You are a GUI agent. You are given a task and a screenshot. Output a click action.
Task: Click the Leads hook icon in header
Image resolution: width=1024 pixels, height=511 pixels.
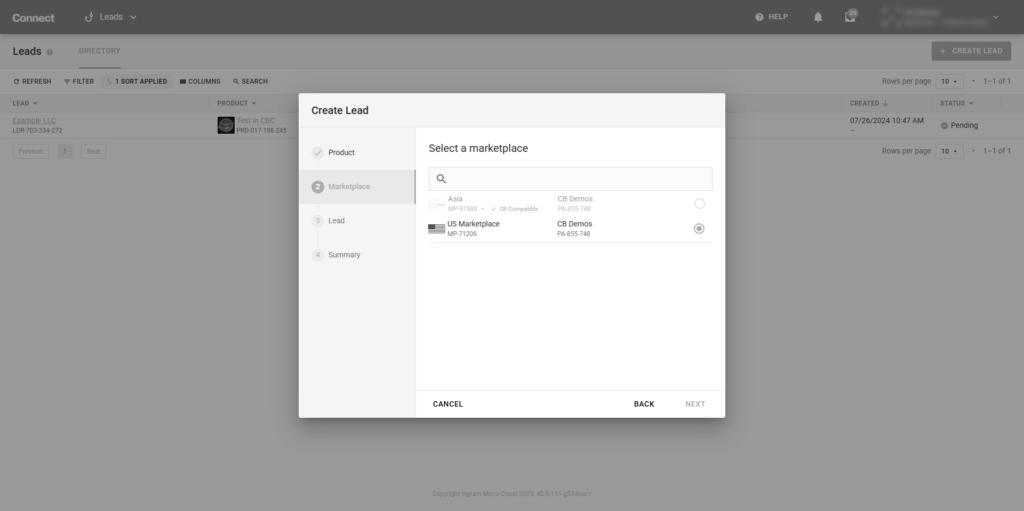coord(89,17)
